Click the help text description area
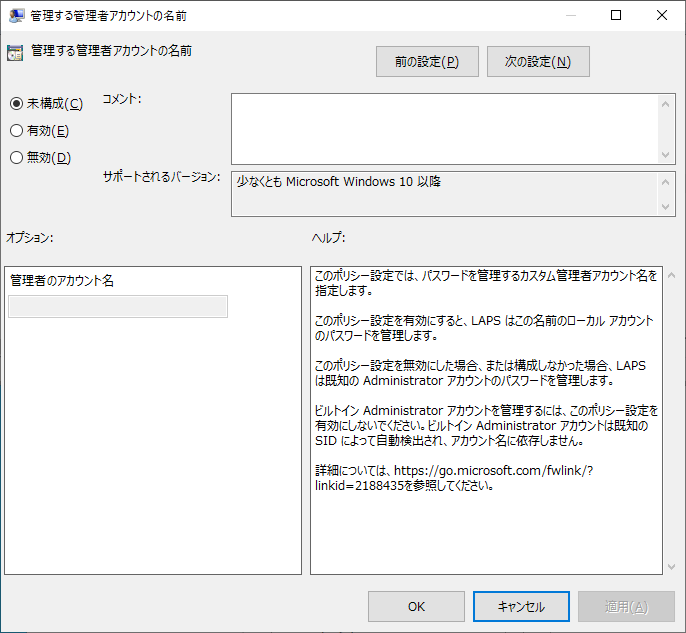 pos(485,380)
